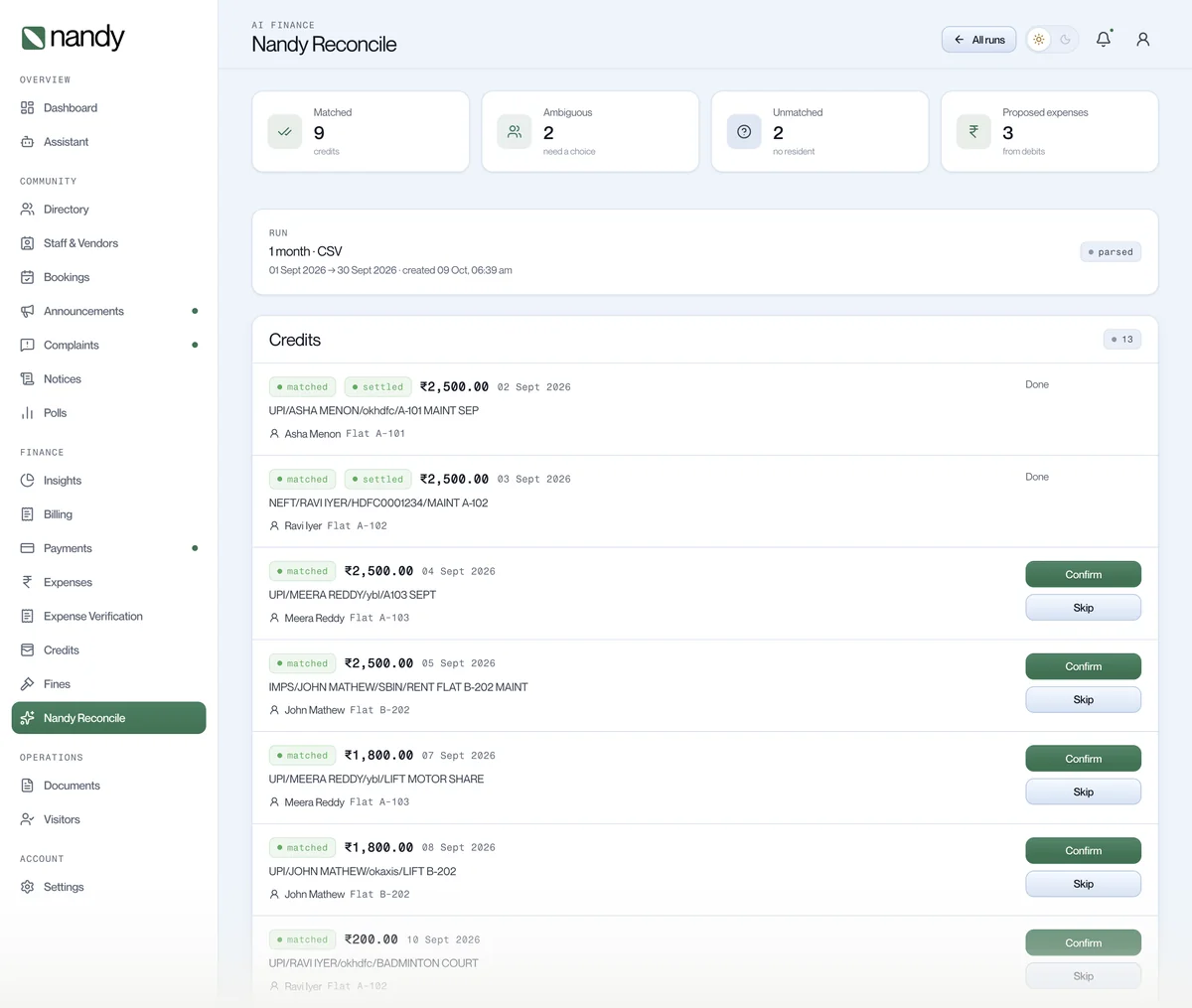Open the Polls chart icon
The width and height of the screenshot is (1192, 1008).
coord(27,413)
